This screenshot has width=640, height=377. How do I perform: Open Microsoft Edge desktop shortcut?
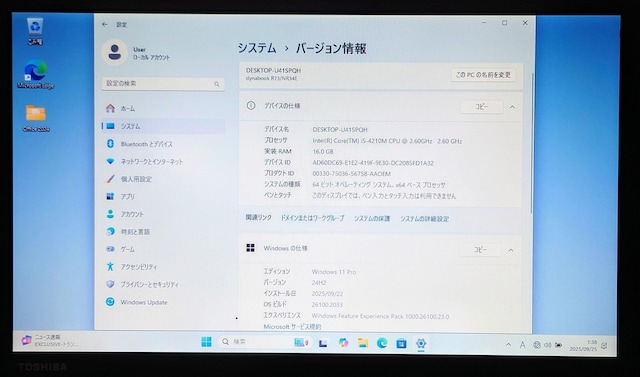36,75
